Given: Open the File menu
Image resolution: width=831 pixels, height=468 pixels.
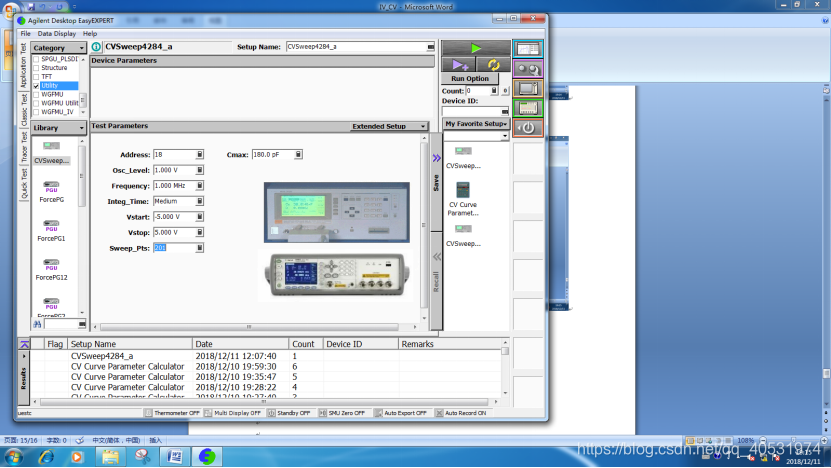Looking at the screenshot, I should click(x=25, y=33).
